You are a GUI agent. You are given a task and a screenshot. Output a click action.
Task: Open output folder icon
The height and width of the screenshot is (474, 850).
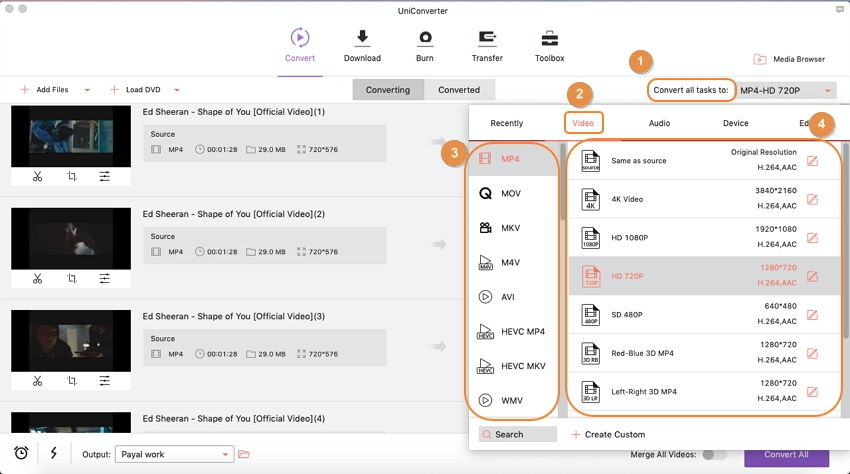[x=244, y=454]
